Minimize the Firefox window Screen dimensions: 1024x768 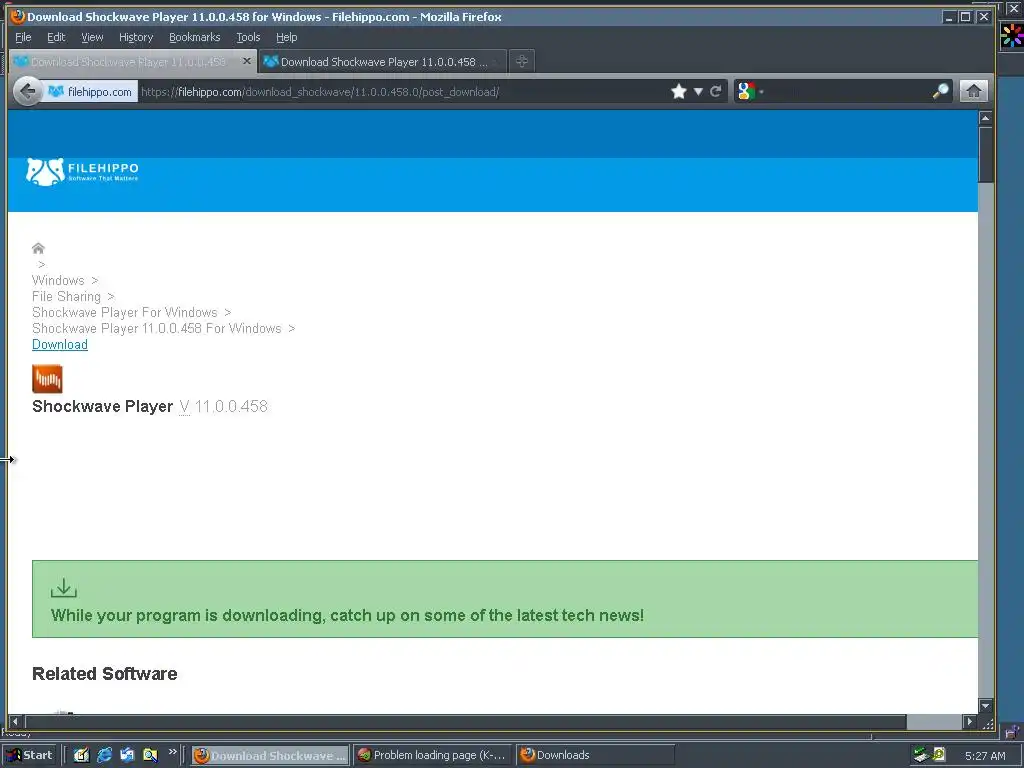[x=949, y=17]
